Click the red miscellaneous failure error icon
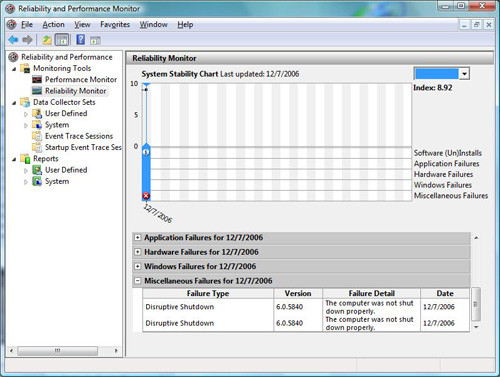Viewport: 500px width, 377px height. [146, 196]
